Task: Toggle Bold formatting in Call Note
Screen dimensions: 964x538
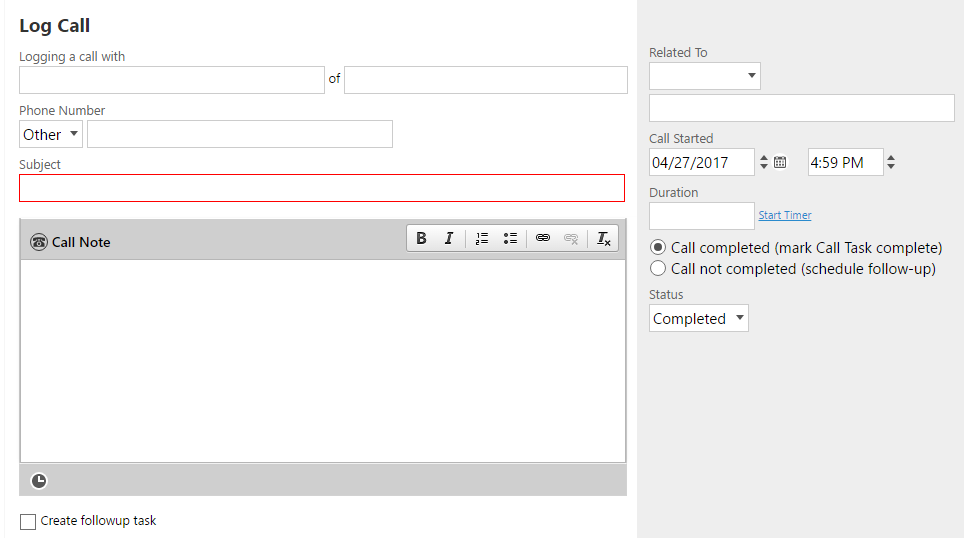Action: click(421, 239)
